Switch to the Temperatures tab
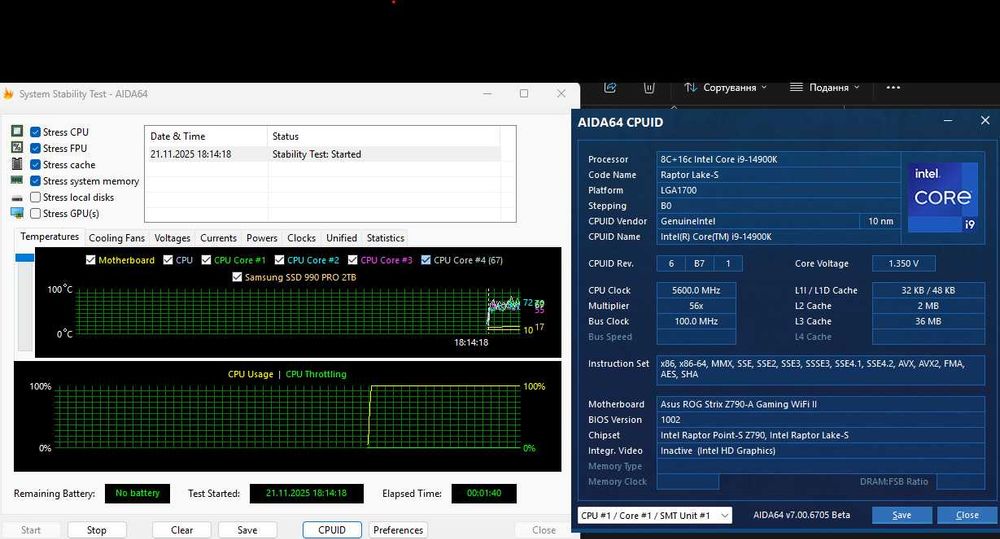This screenshot has height=539, width=1000. (50, 237)
